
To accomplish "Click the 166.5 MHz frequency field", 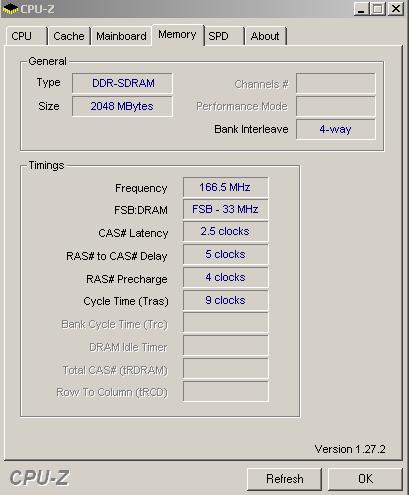I will click(x=225, y=187).
